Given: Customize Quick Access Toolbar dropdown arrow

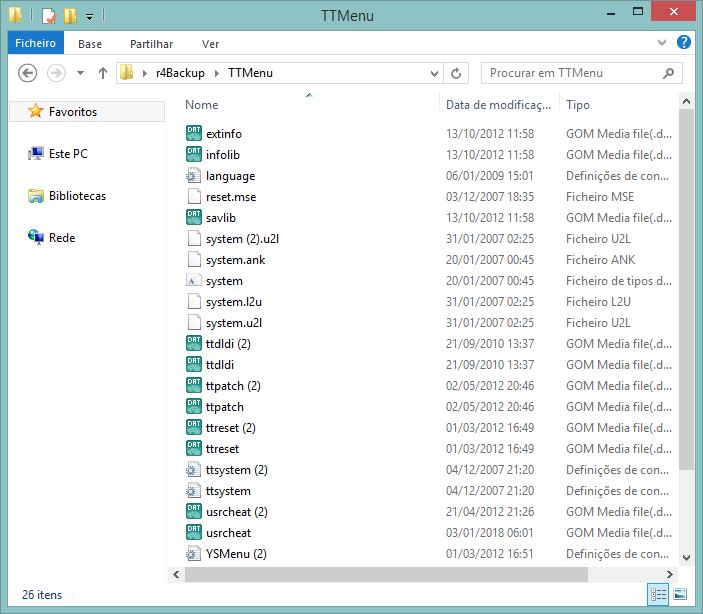Looking at the screenshot, I should [90, 17].
